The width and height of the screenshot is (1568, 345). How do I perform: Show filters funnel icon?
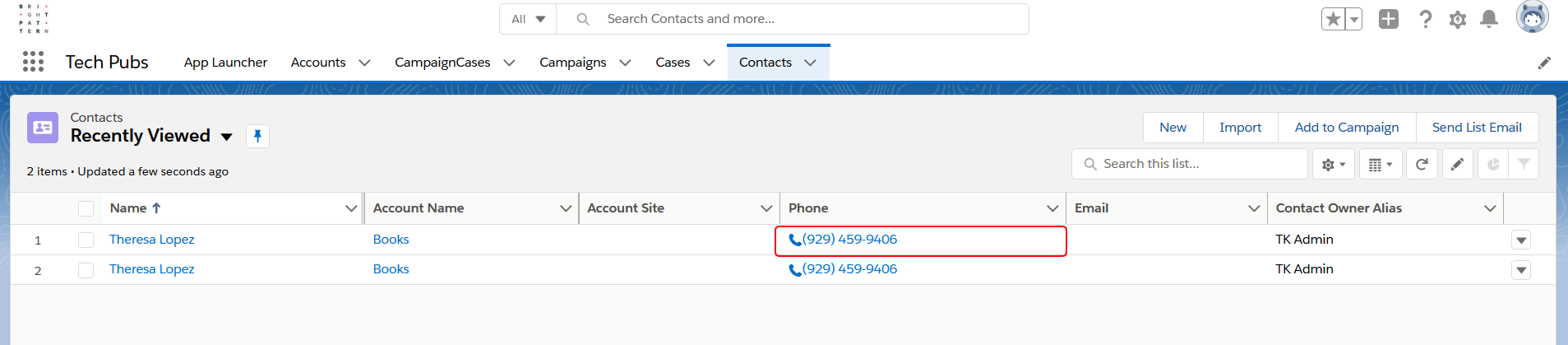(1524, 165)
